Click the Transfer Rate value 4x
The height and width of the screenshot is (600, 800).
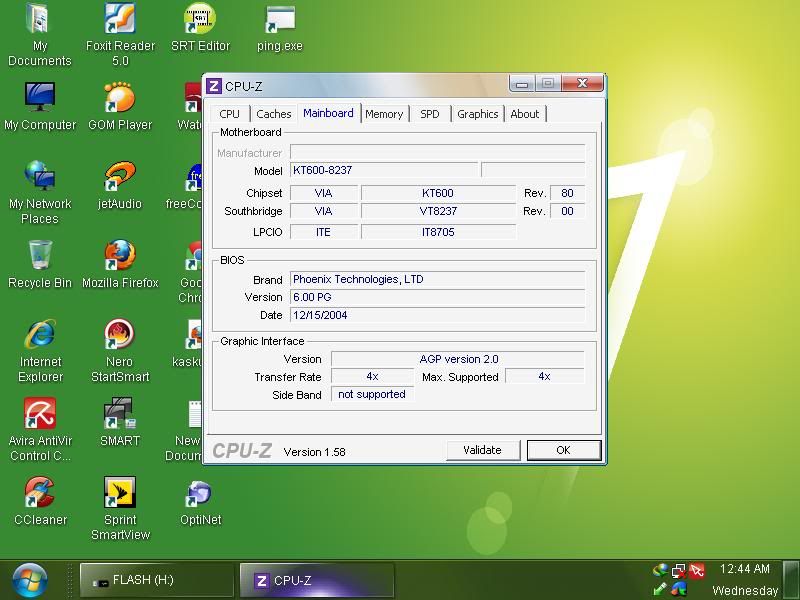pyautogui.click(x=372, y=377)
